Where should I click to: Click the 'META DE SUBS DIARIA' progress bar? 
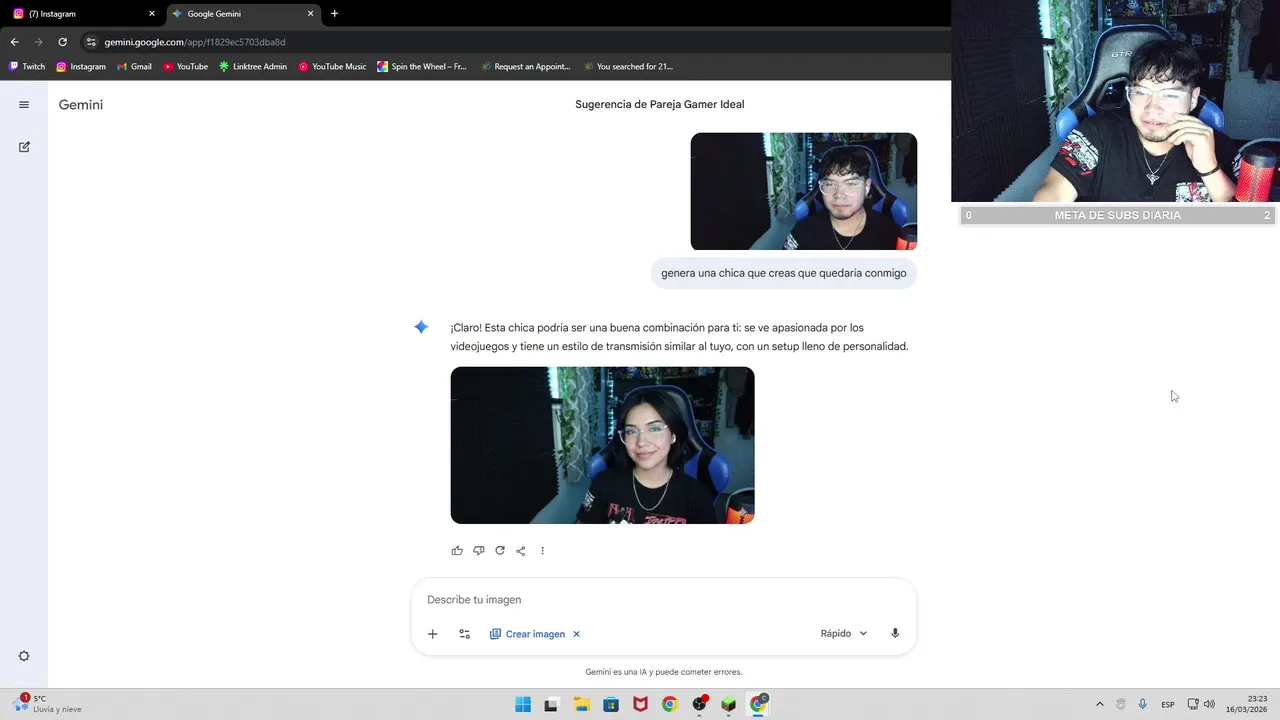[x=1118, y=215]
